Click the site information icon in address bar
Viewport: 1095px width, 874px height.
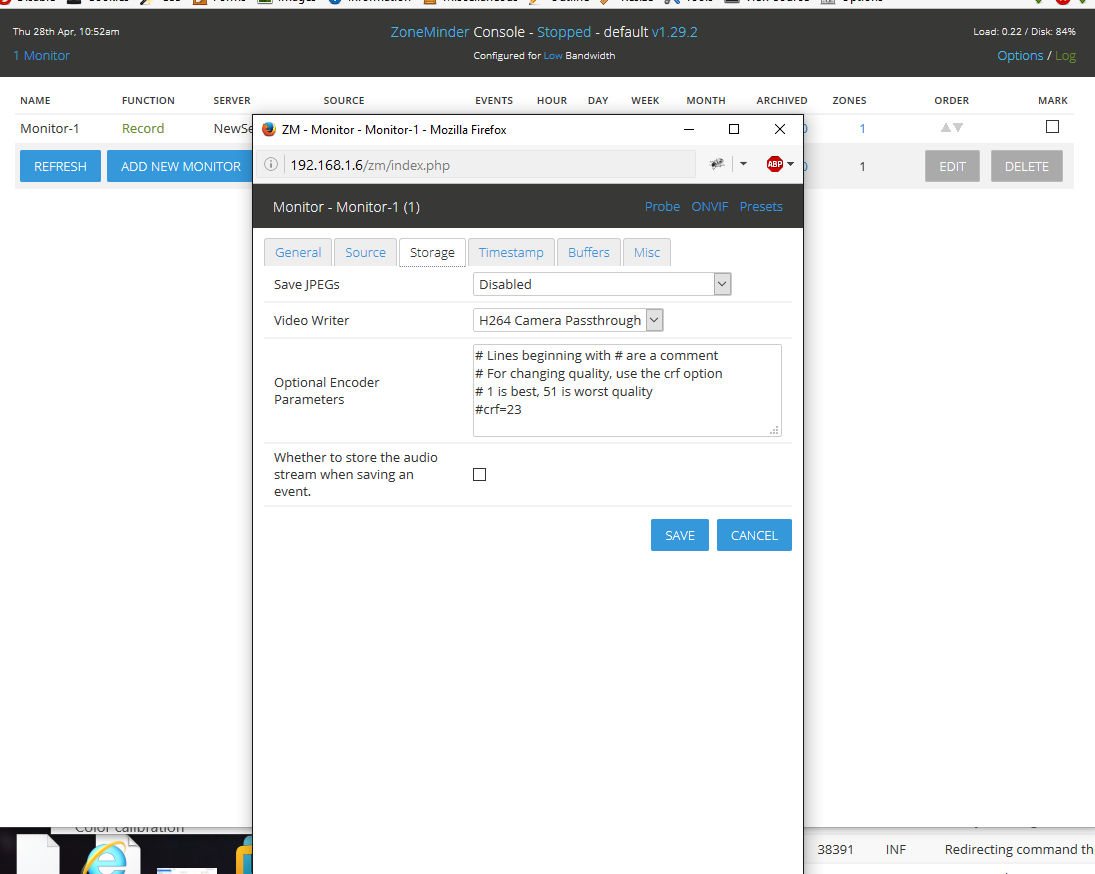271,164
